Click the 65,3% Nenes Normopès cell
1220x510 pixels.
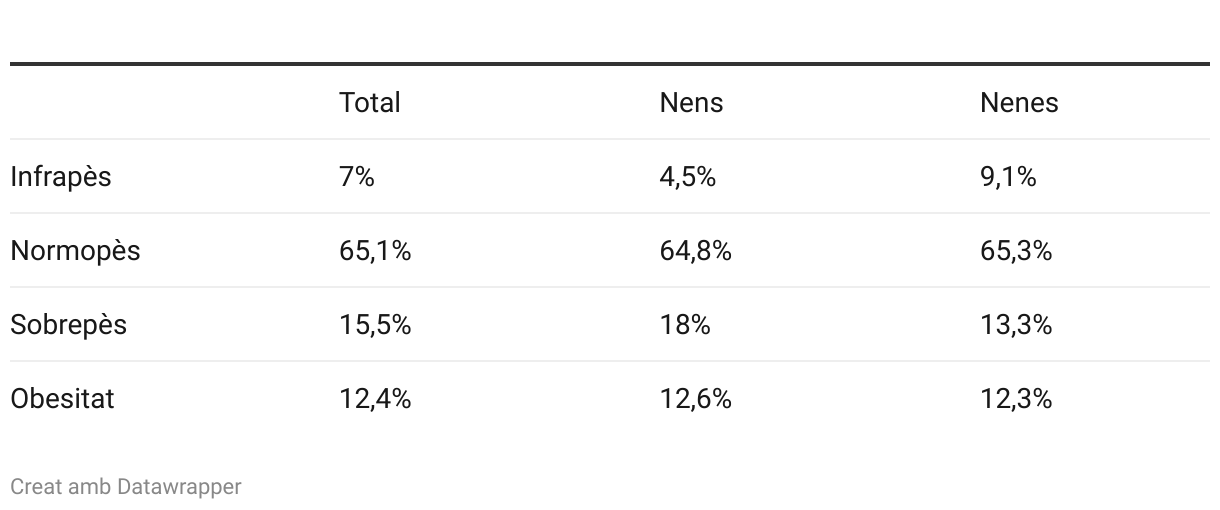pyautogui.click(x=1016, y=251)
